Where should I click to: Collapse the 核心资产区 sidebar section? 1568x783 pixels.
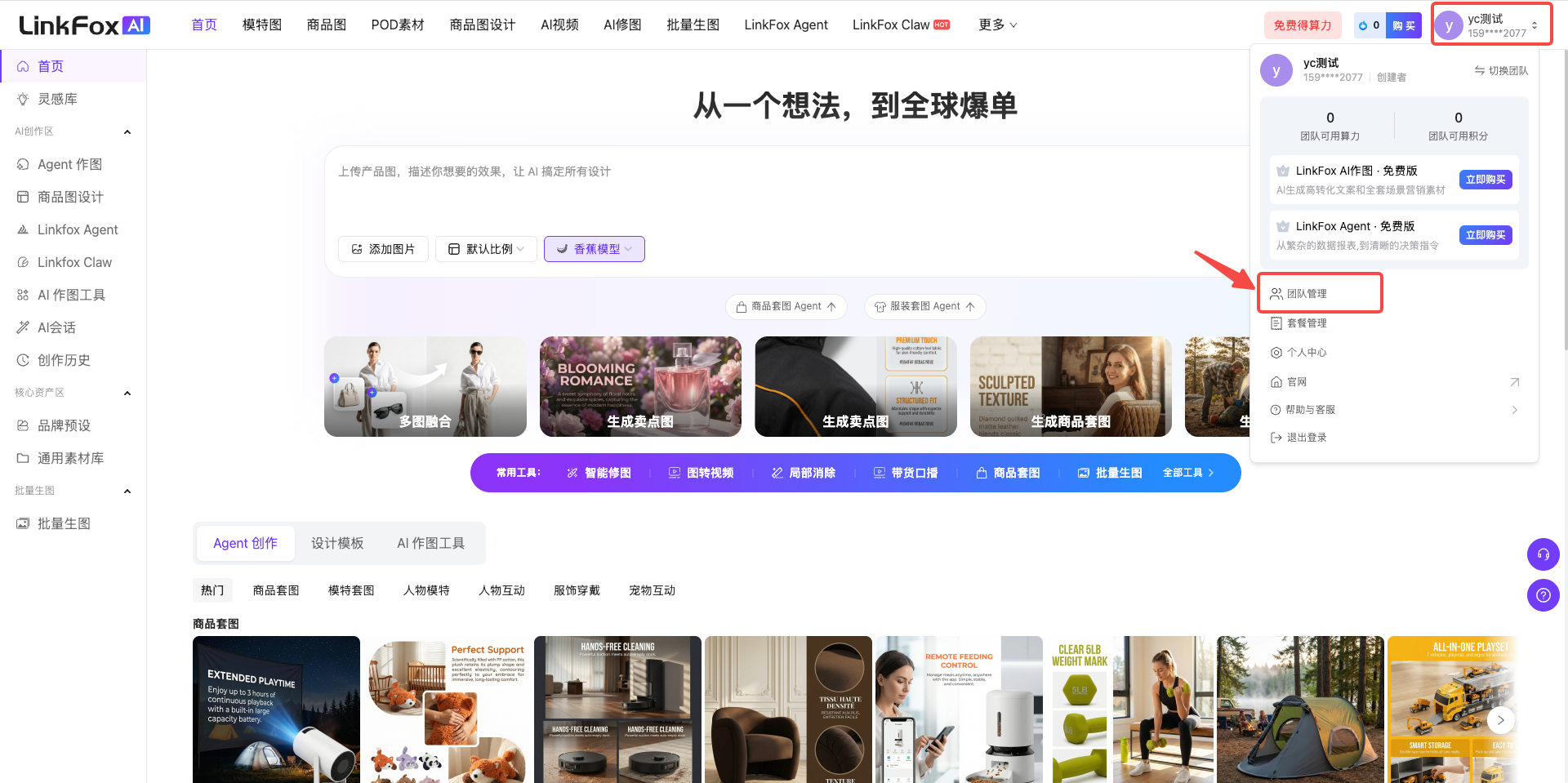(127, 394)
